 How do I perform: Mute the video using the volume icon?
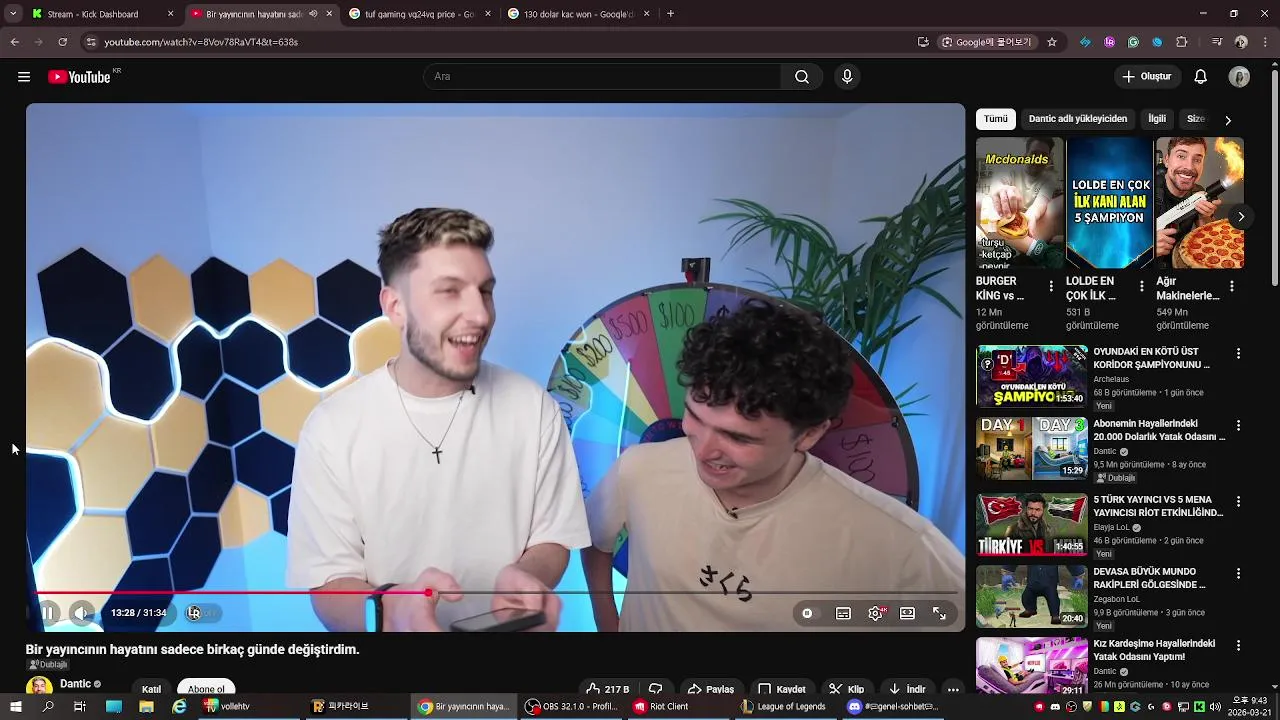point(81,613)
